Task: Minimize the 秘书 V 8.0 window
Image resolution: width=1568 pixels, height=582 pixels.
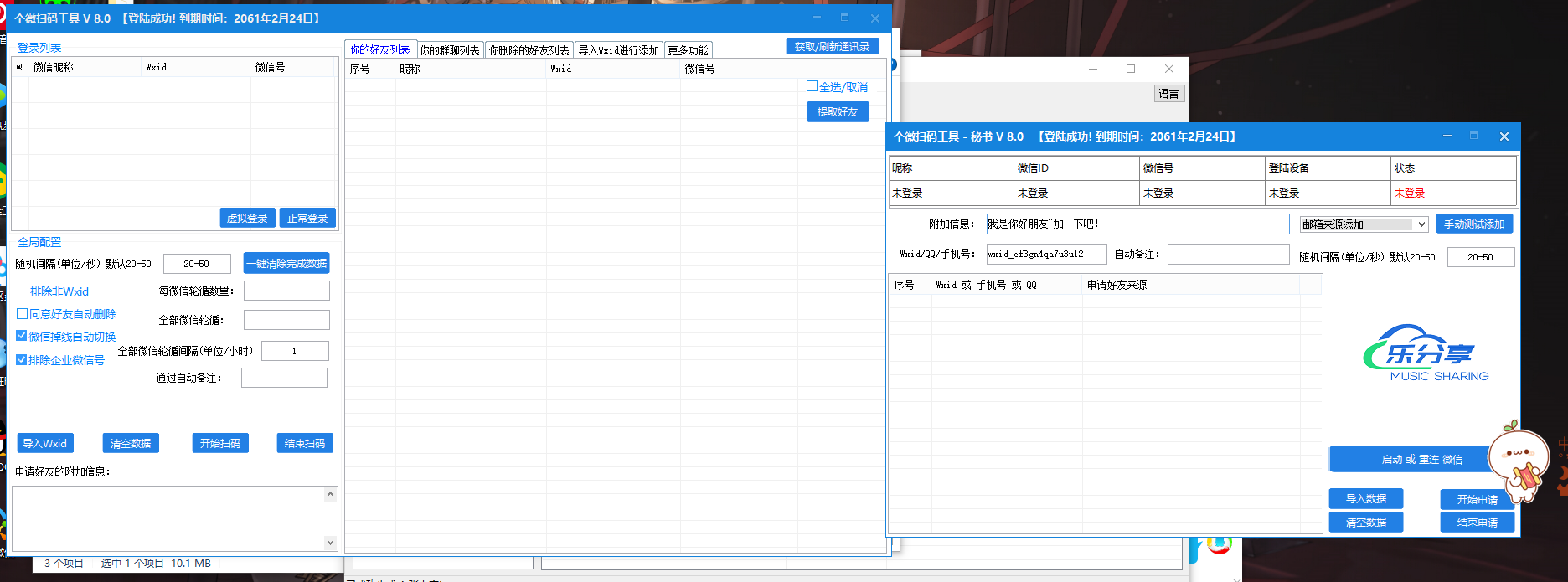Action: click(1447, 136)
